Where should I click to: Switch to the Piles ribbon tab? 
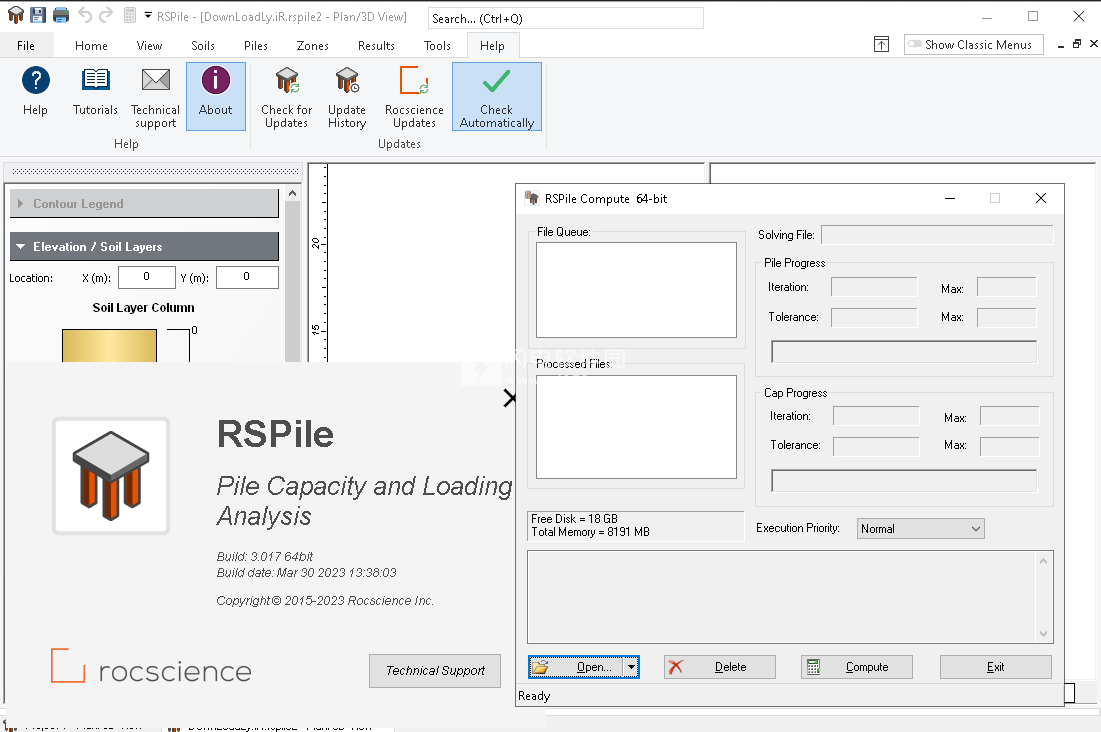click(x=256, y=46)
